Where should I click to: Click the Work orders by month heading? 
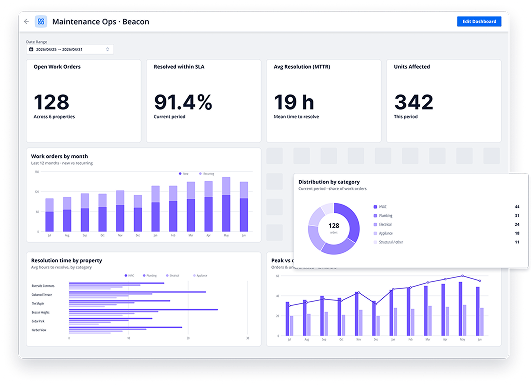59,156
